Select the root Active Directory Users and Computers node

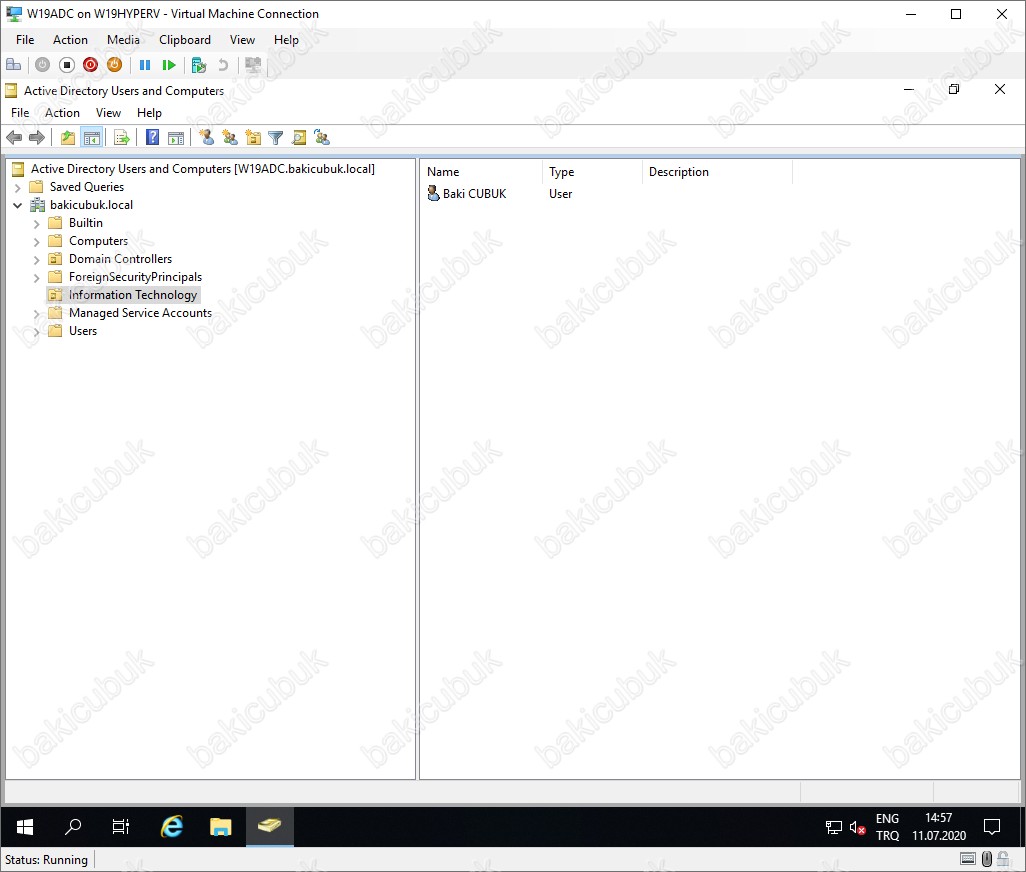(203, 169)
